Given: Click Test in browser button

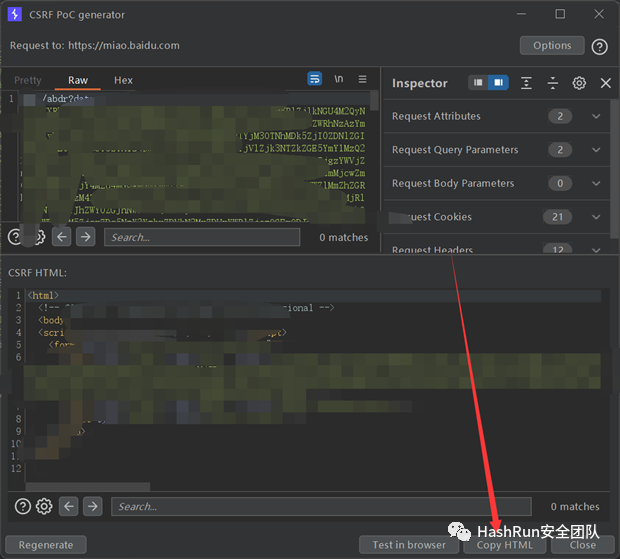Looking at the screenshot, I should (409, 545).
